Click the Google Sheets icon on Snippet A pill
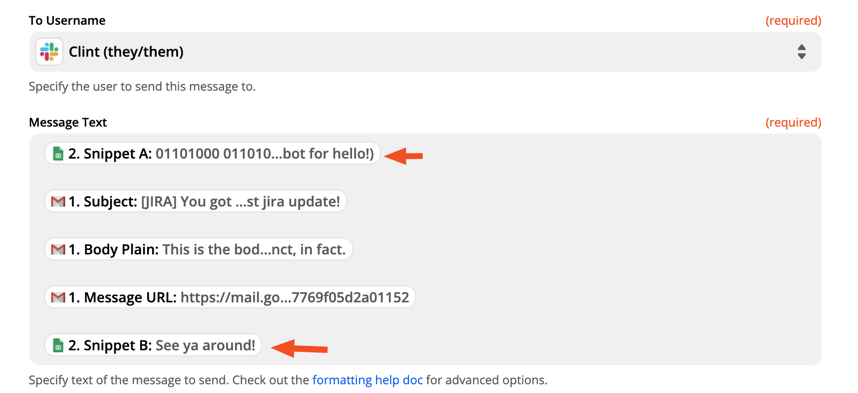 point(58,154)
